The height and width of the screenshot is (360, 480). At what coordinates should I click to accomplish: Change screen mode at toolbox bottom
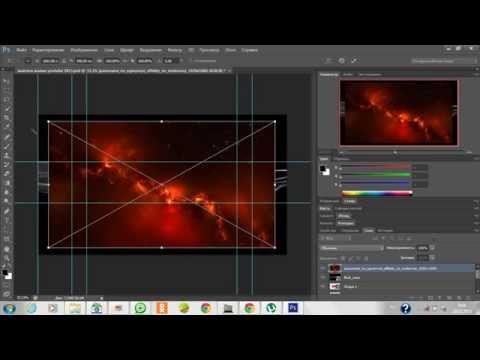tap(6, 294)
